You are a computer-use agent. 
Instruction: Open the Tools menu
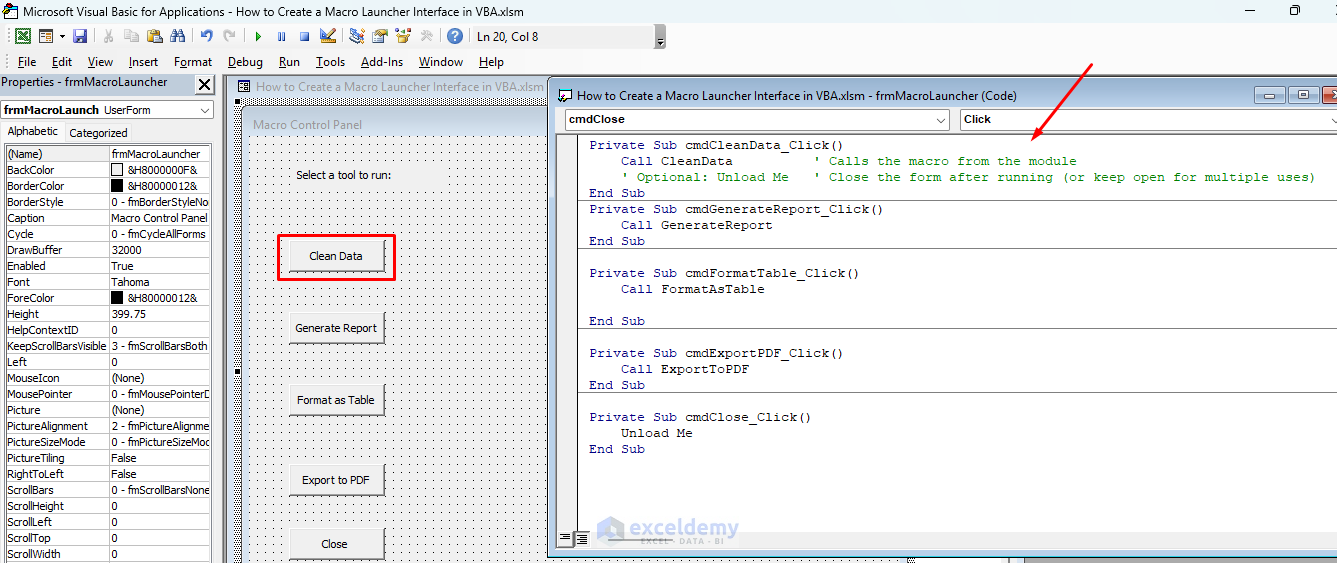330,62
